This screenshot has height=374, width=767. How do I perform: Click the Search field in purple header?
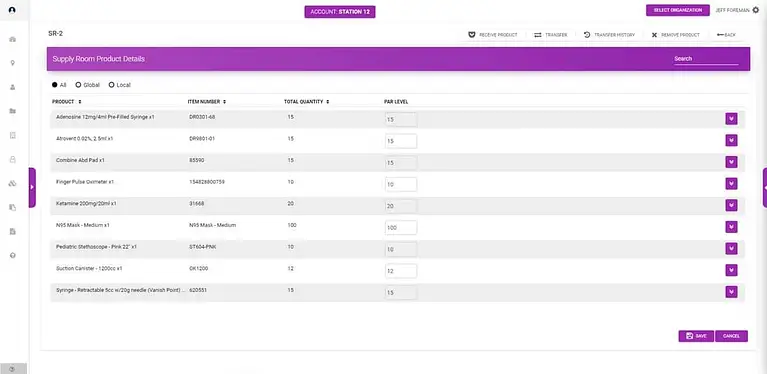706,59
